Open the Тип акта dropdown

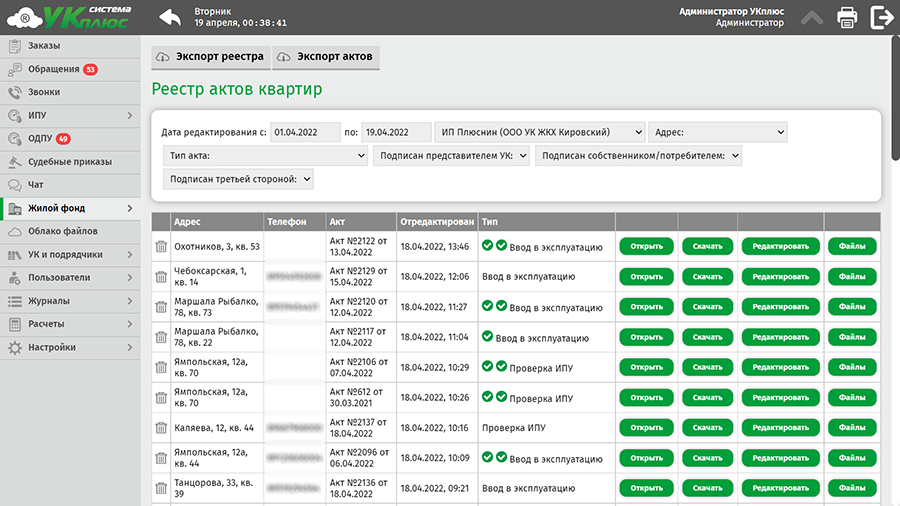(265, 155)
